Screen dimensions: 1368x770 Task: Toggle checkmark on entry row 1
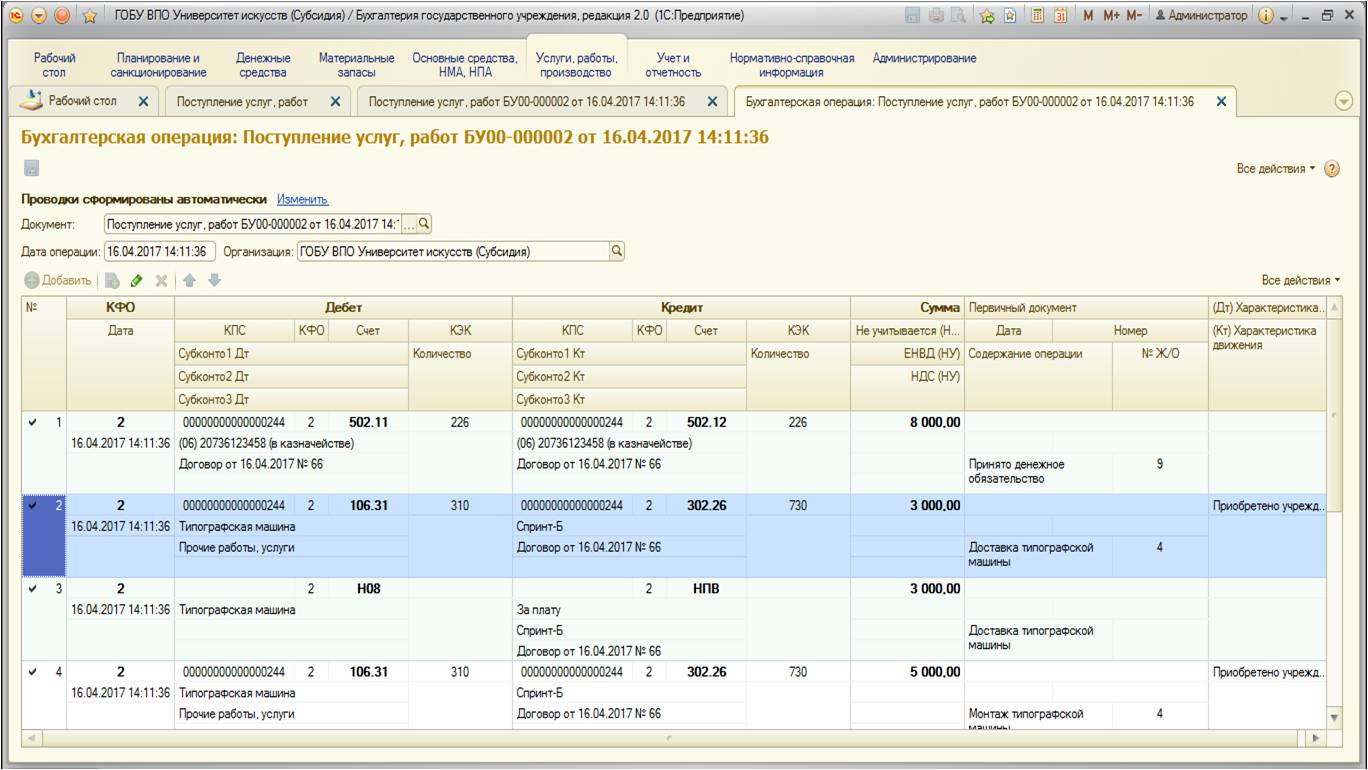coord(33,423)
